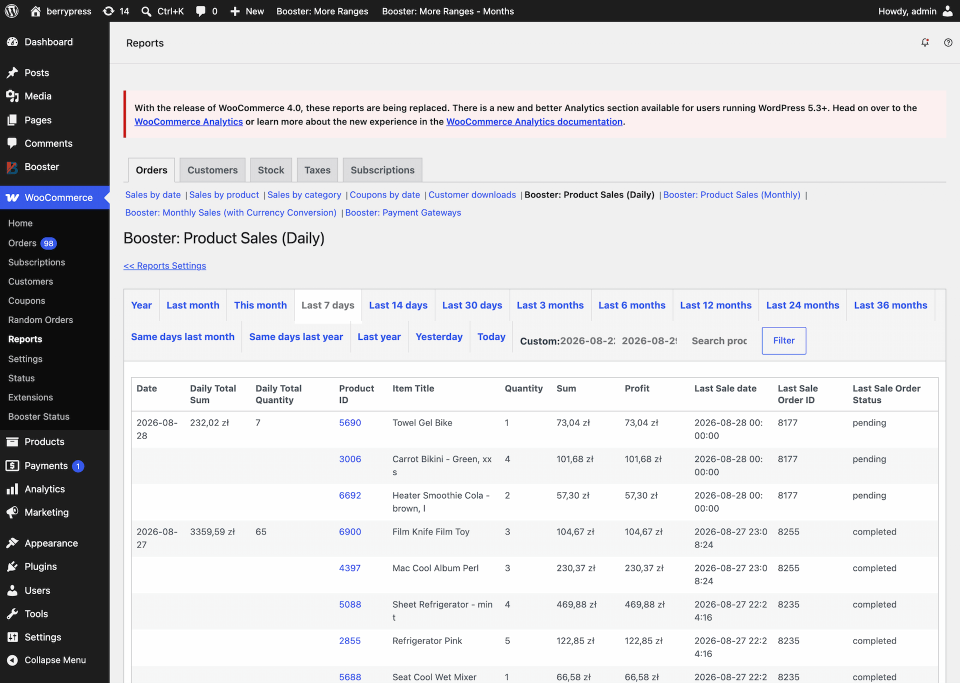Open the activity notifications bell icon
The width and height of the screenshot is (960, 683).
click(x=925, y=42)
